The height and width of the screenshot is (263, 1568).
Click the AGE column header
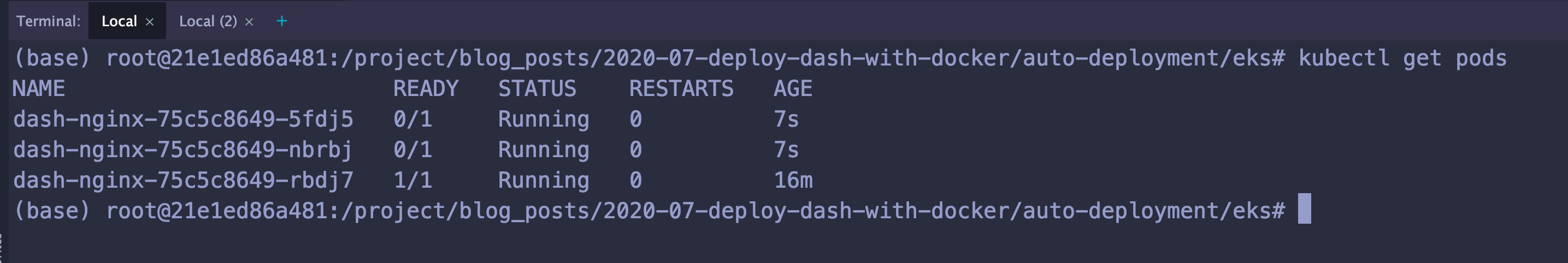pos(793,89)
